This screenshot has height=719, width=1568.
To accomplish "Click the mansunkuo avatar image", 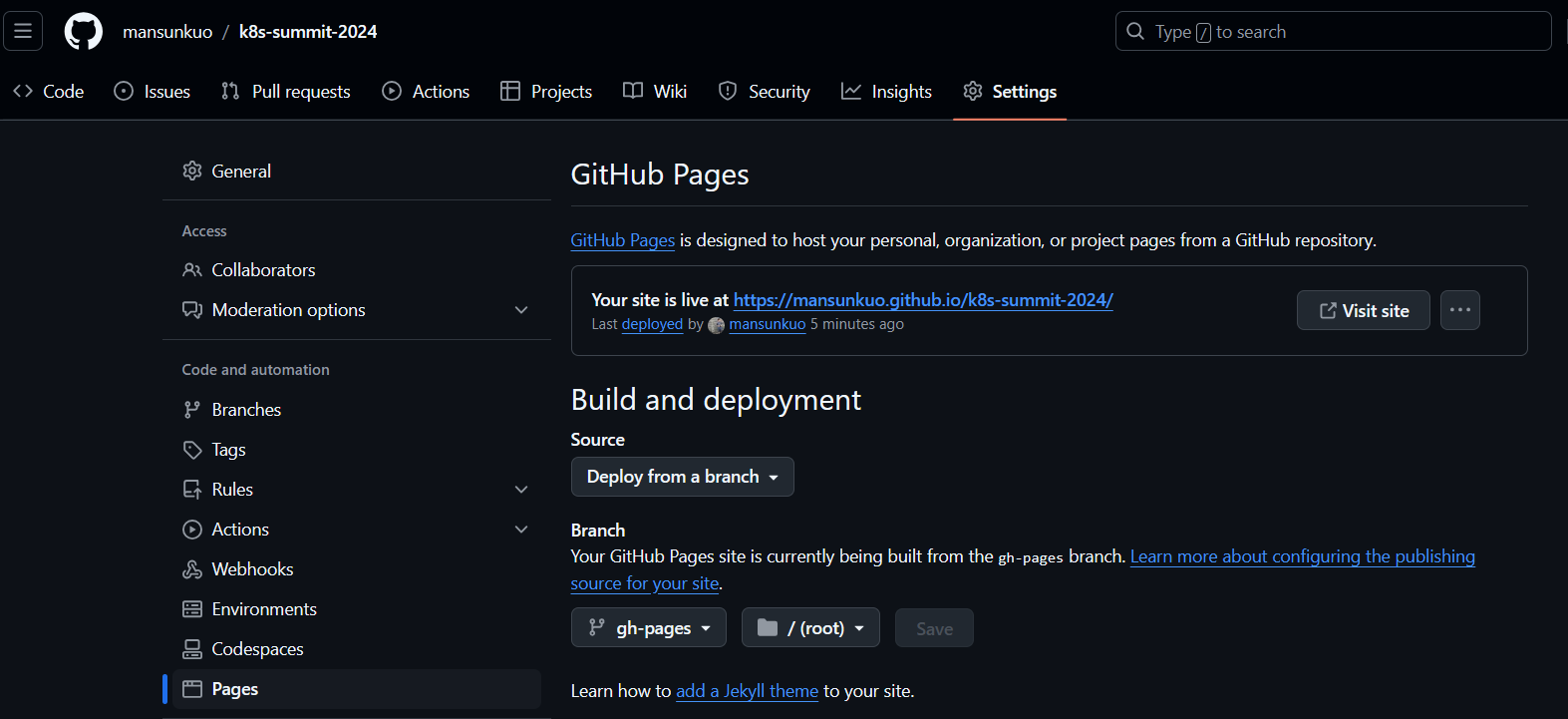I will point(716,325).
